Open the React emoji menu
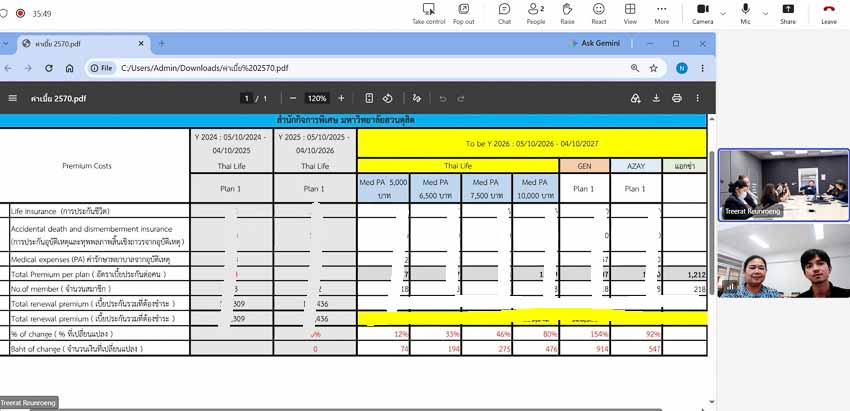850x411 pixels. coord(598,9)
